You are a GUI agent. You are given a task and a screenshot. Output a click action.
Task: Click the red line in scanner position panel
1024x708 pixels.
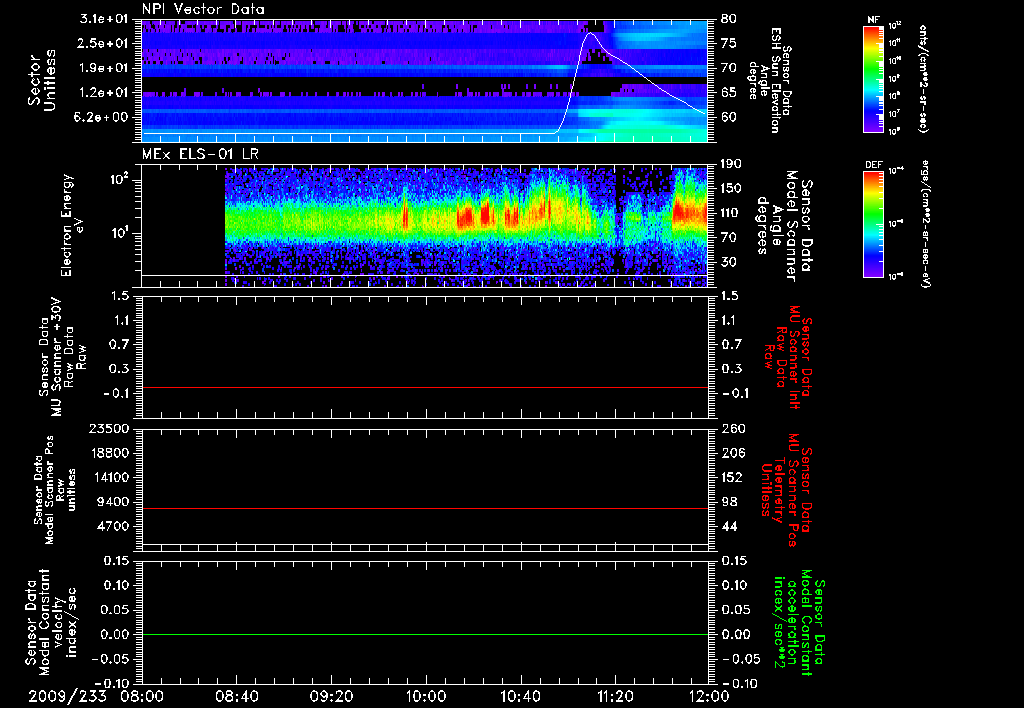tap(425, 508)
